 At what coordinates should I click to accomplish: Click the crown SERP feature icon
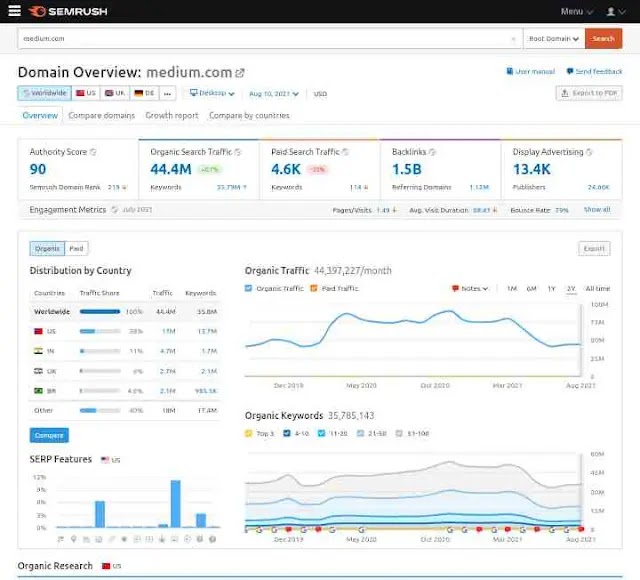pyautogui.click(x=162, y=539)
